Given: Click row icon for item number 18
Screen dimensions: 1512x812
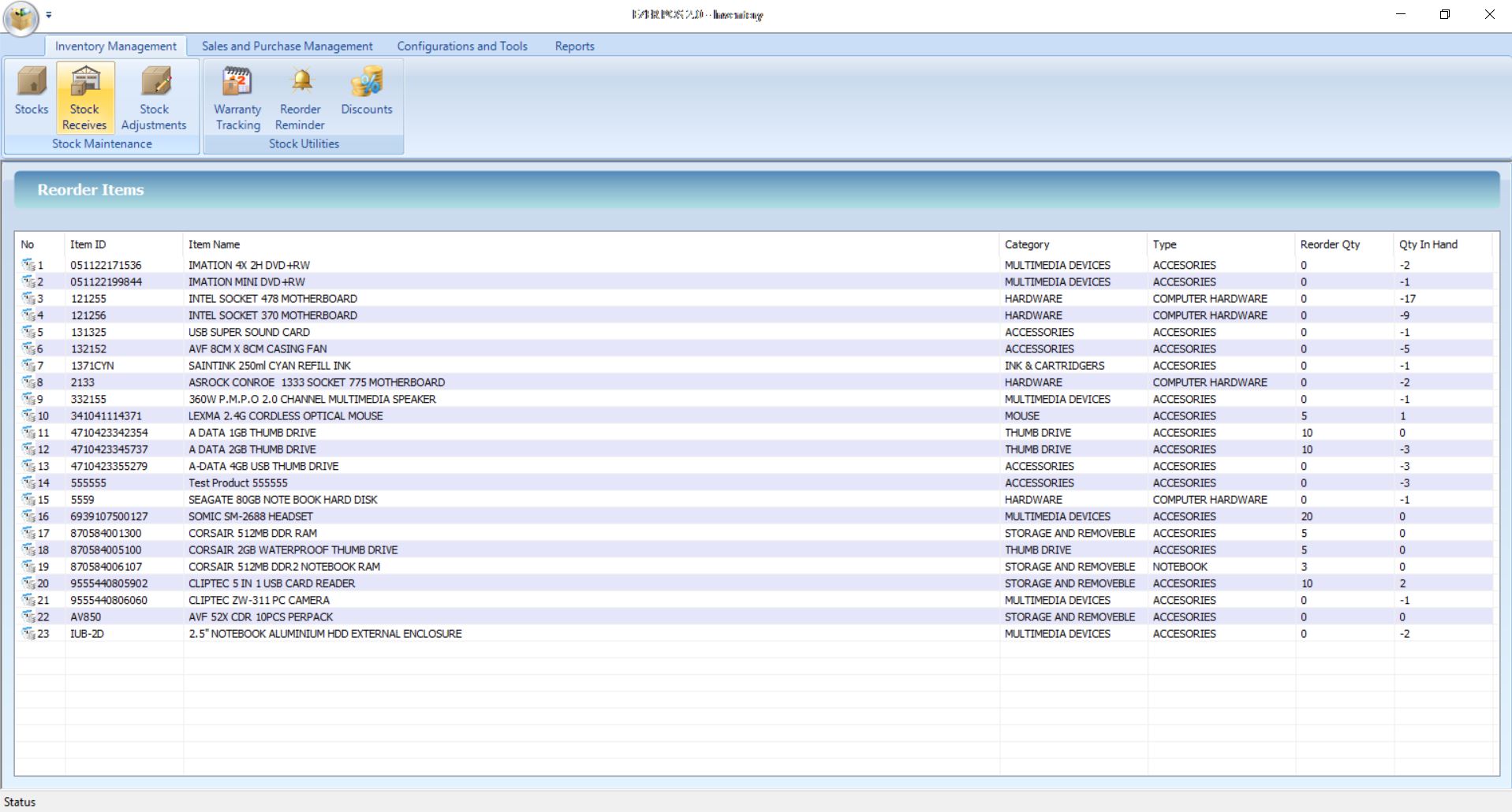Looking at the screenshot, I should point(28,549).
